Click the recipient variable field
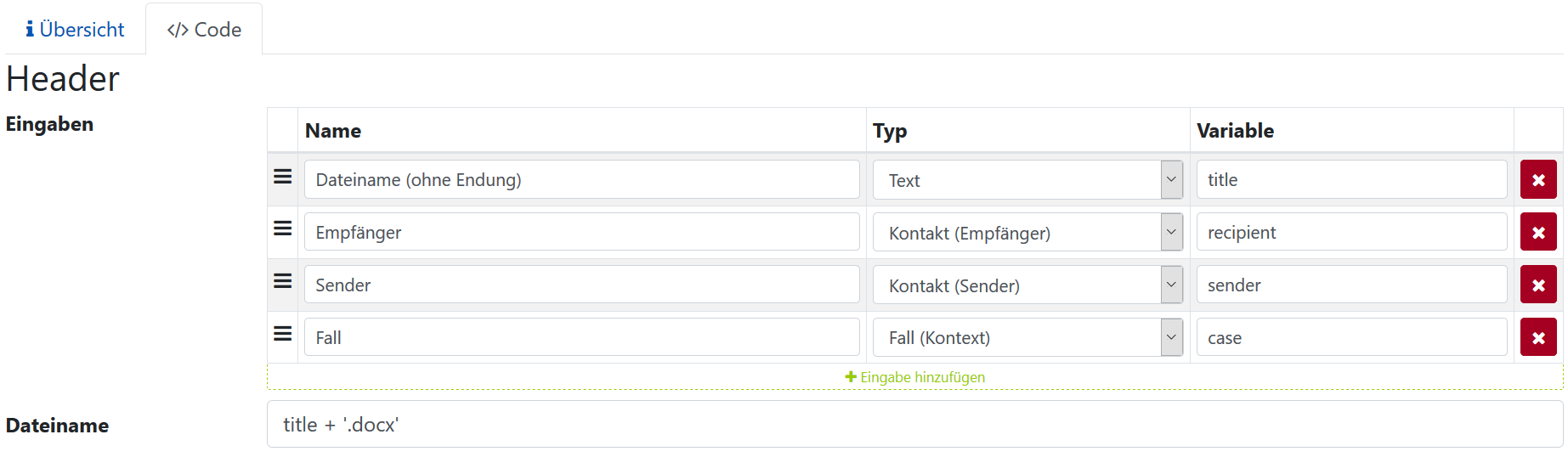 point(1351,232)
